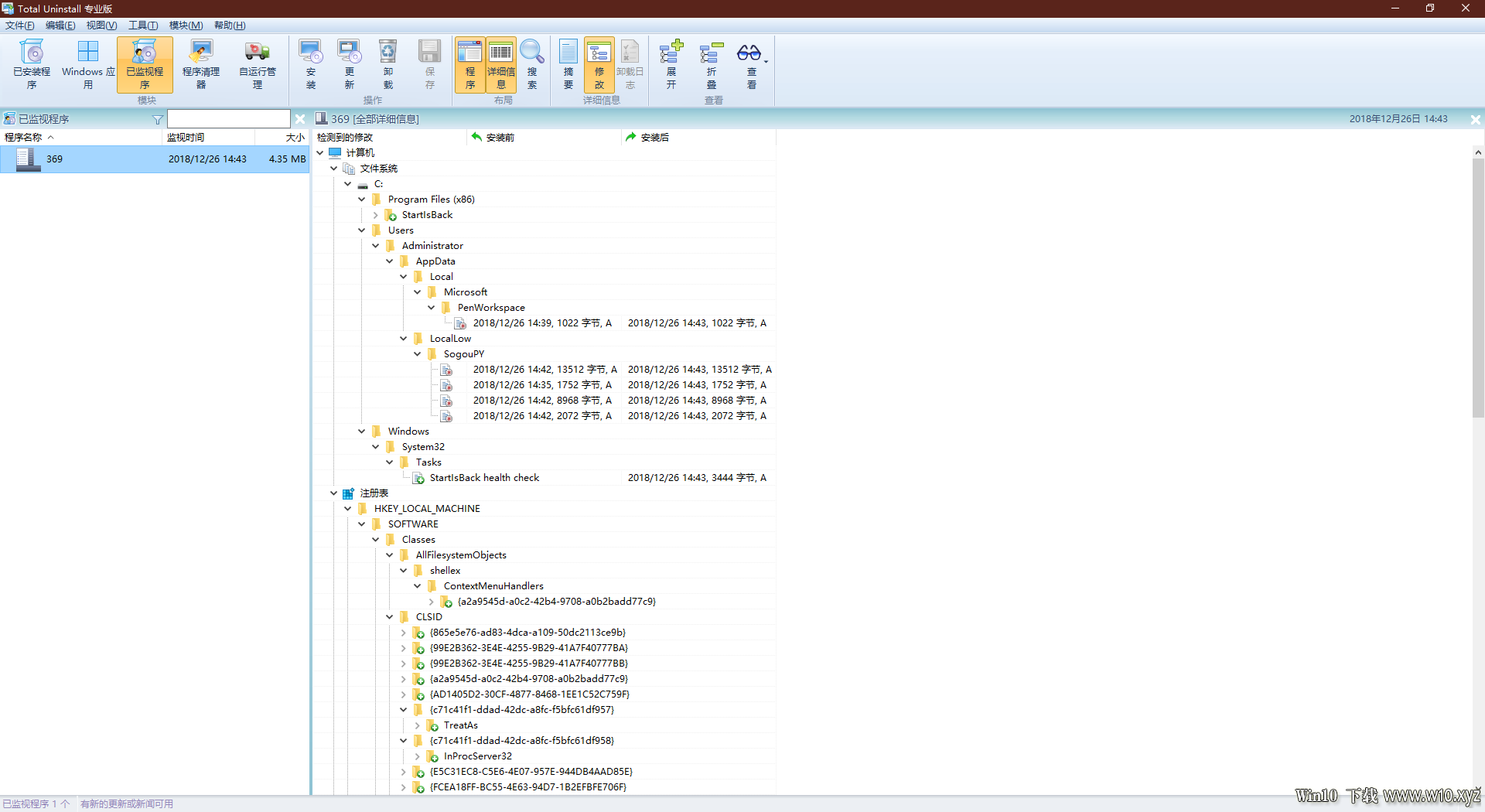Collapse the SogouPY folder node

click(x=418, y=353)
